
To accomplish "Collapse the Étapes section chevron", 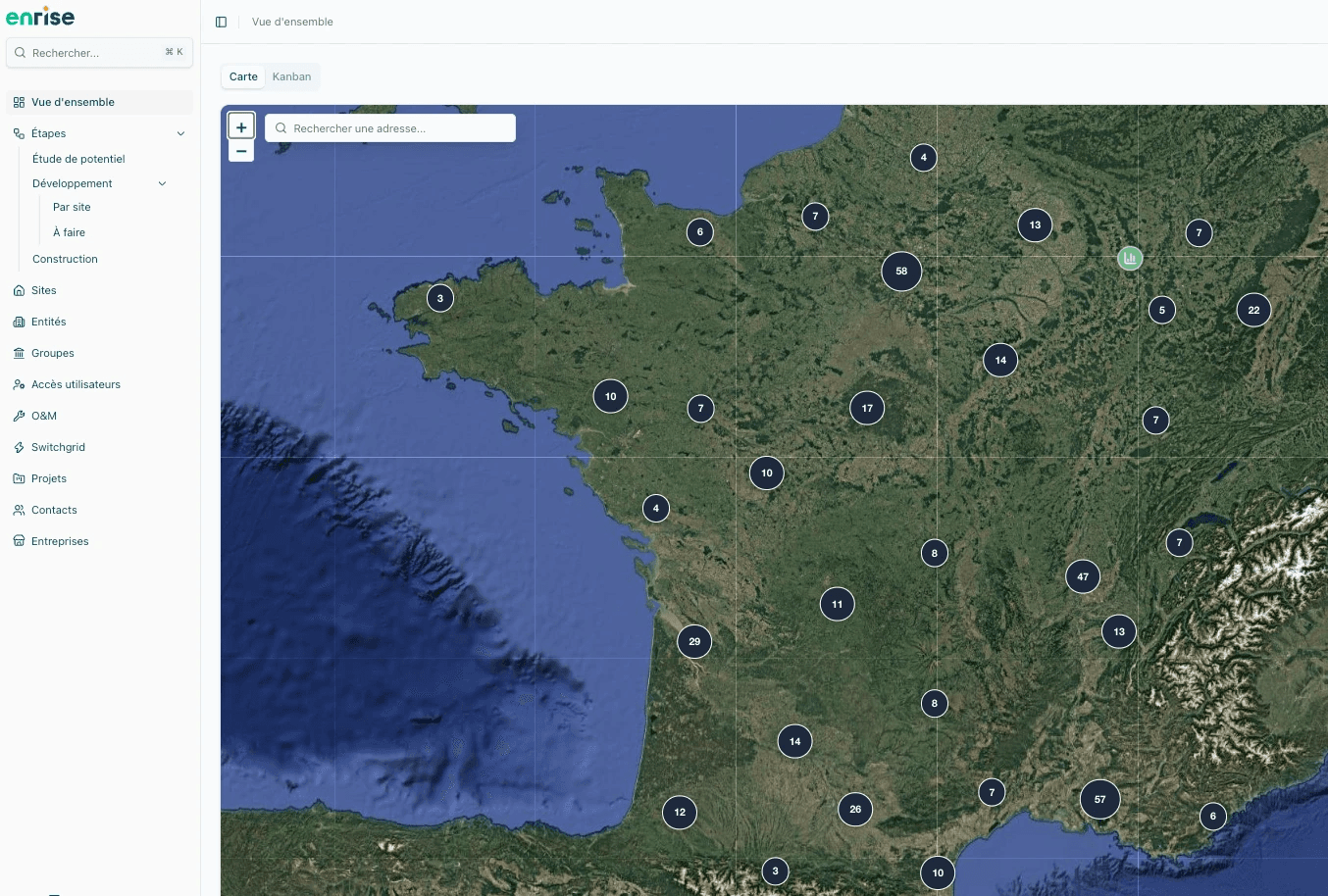I will (x=180, y=133).
